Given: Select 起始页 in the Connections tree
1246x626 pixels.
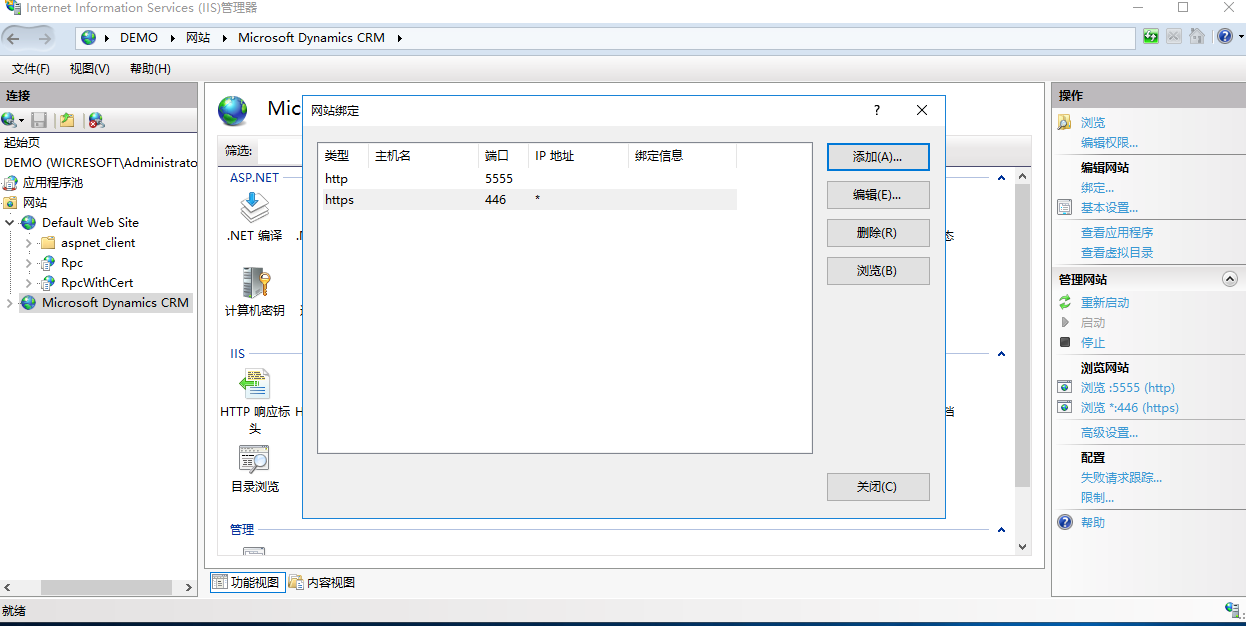Looking at the screenshot, I should click(22, 143).
